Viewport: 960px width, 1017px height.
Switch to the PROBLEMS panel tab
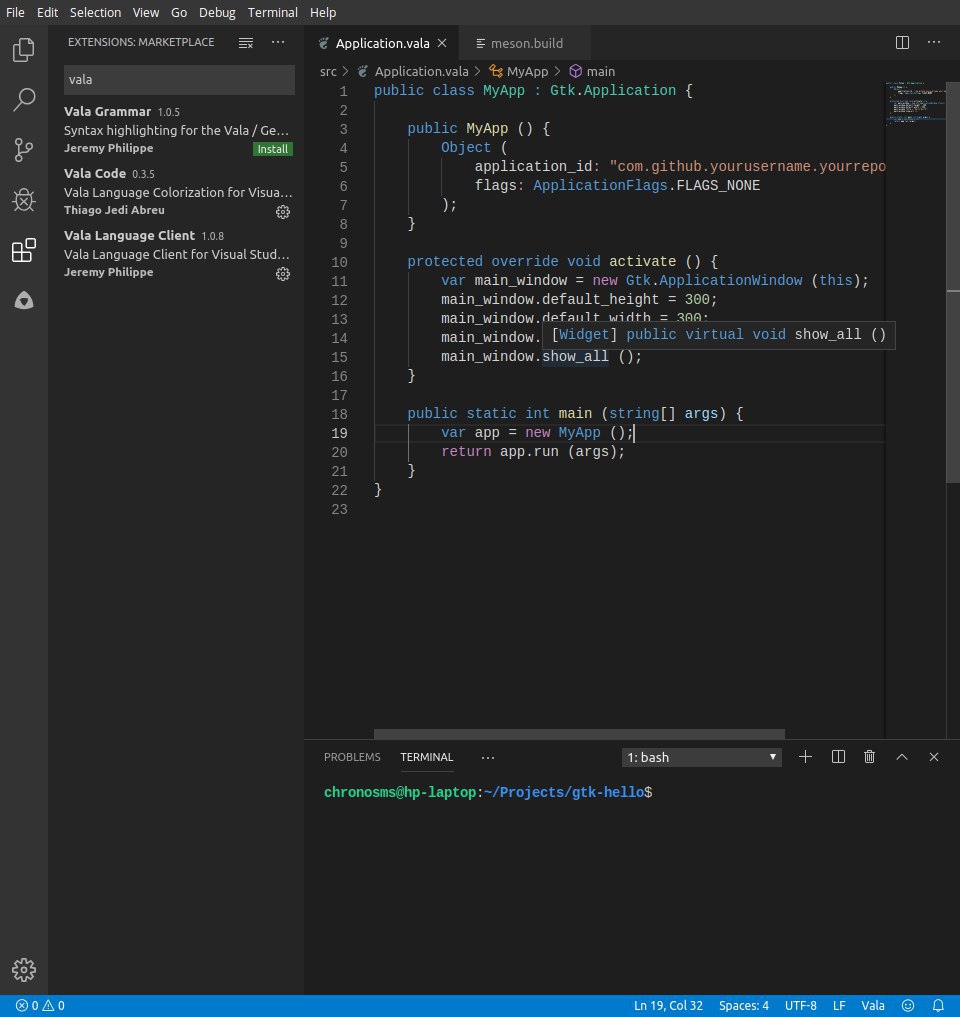point(352,757)
